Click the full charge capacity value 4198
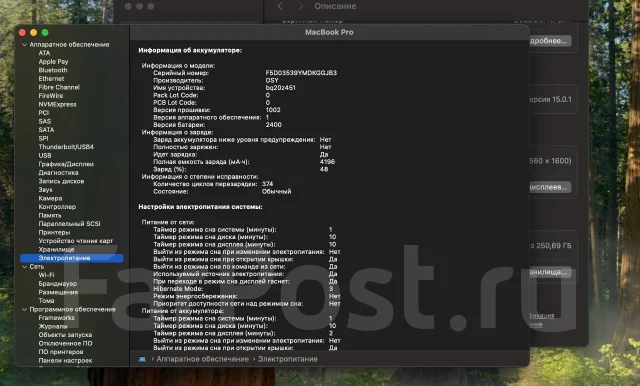 [327, 162]
